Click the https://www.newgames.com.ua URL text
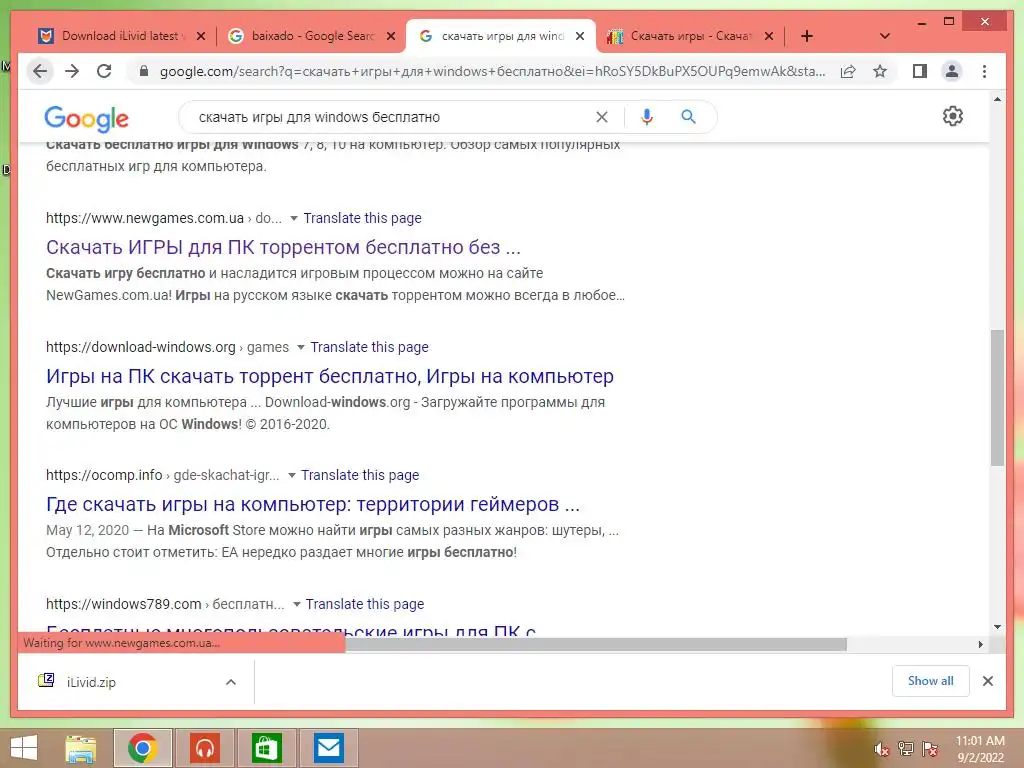 click(x=144, y=218)
